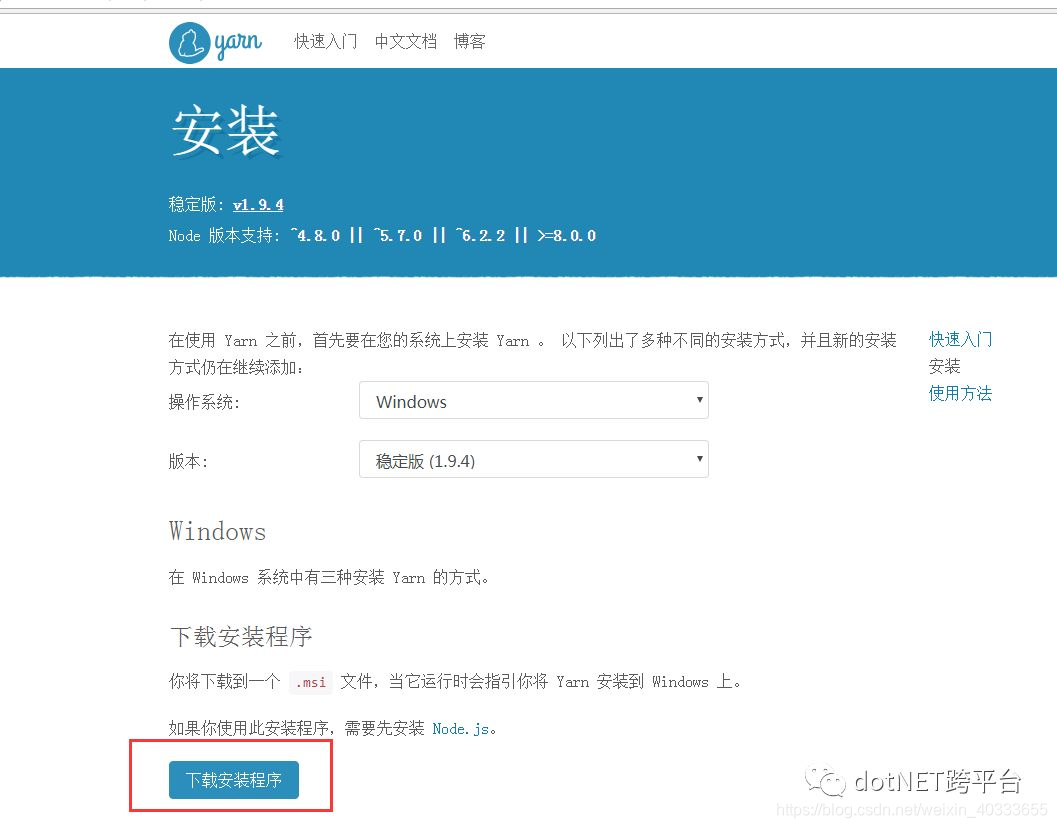Open the 快速入门 sidebar link

(x=960, y=339)
